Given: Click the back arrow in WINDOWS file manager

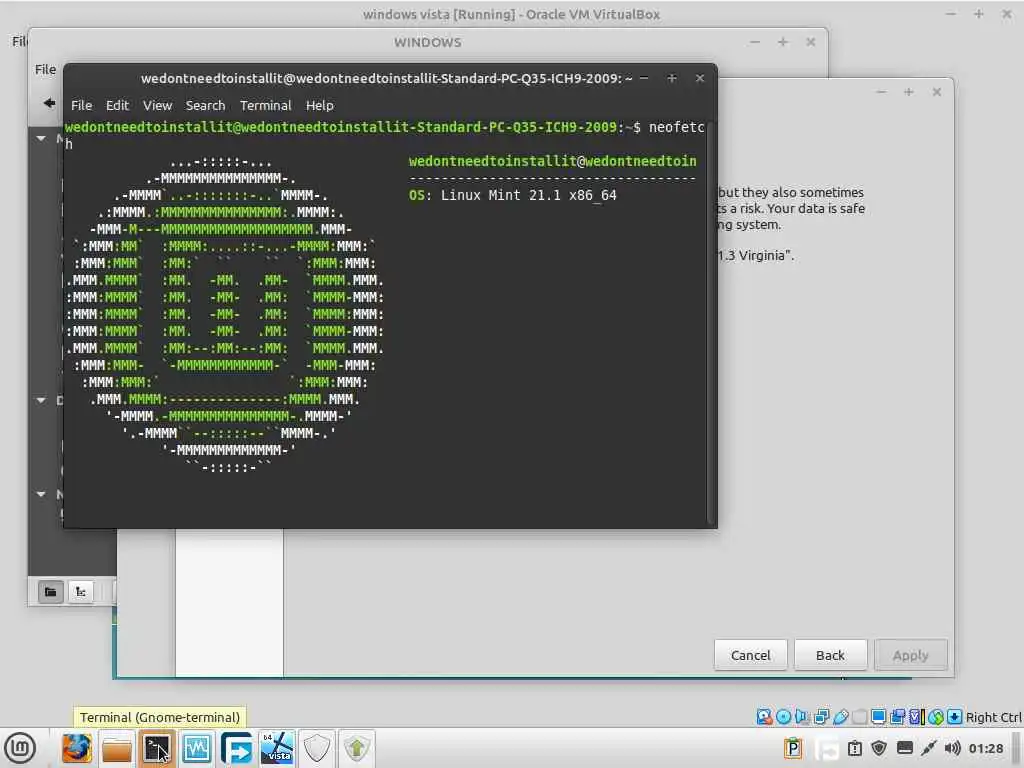Looking at the screenshot, I should pyautogui.click(x=49, y=103).
